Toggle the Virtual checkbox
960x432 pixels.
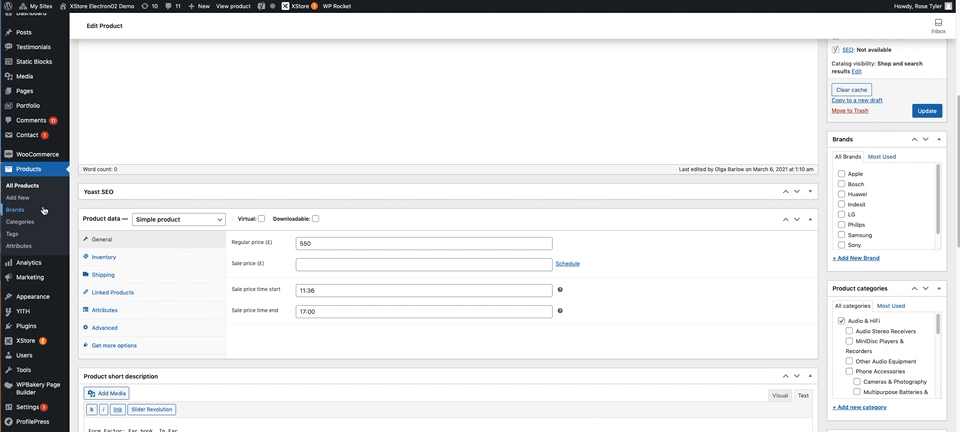pos(261,218)
